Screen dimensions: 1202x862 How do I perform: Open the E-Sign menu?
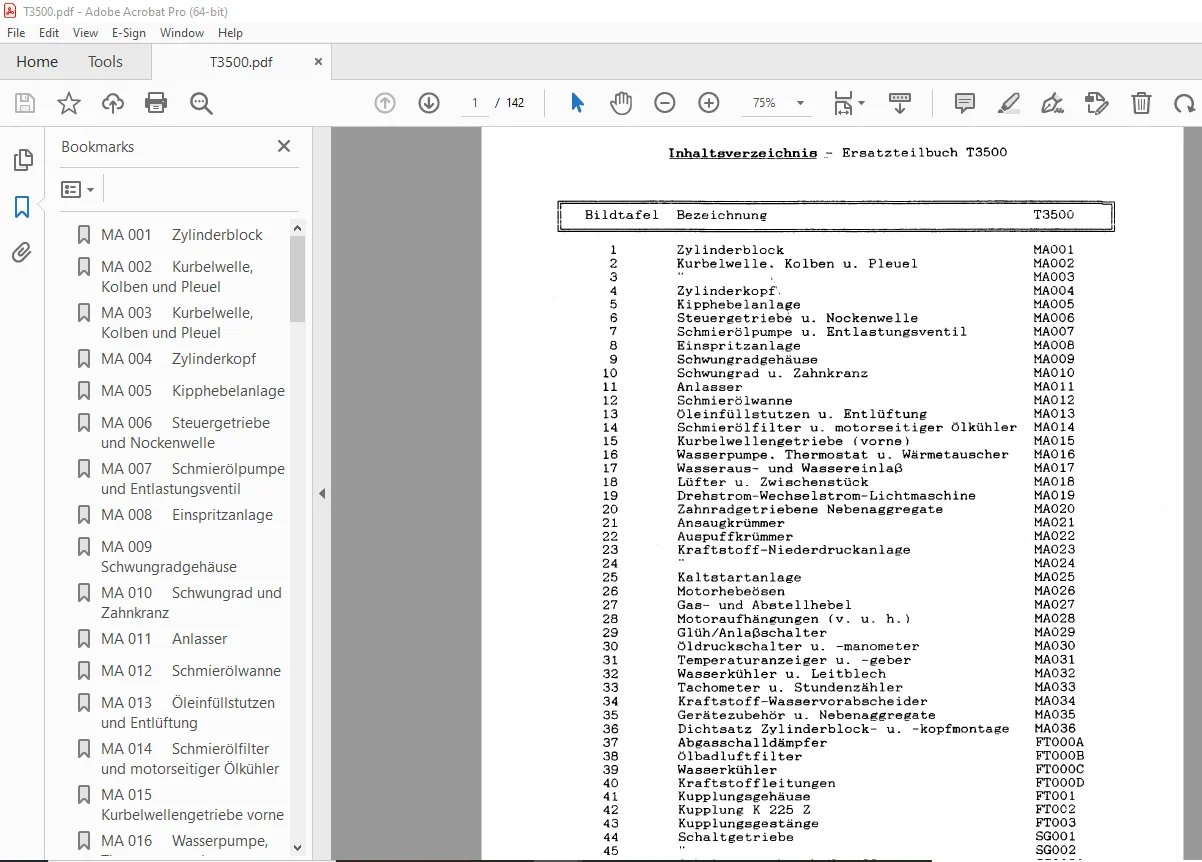point(129,33)
